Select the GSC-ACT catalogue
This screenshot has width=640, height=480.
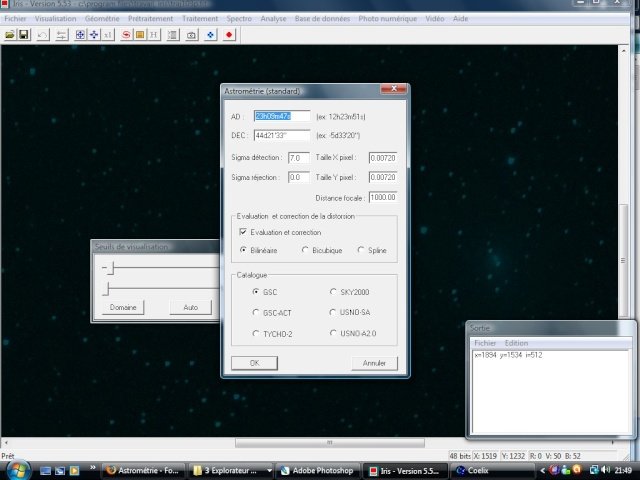point(256,312)
